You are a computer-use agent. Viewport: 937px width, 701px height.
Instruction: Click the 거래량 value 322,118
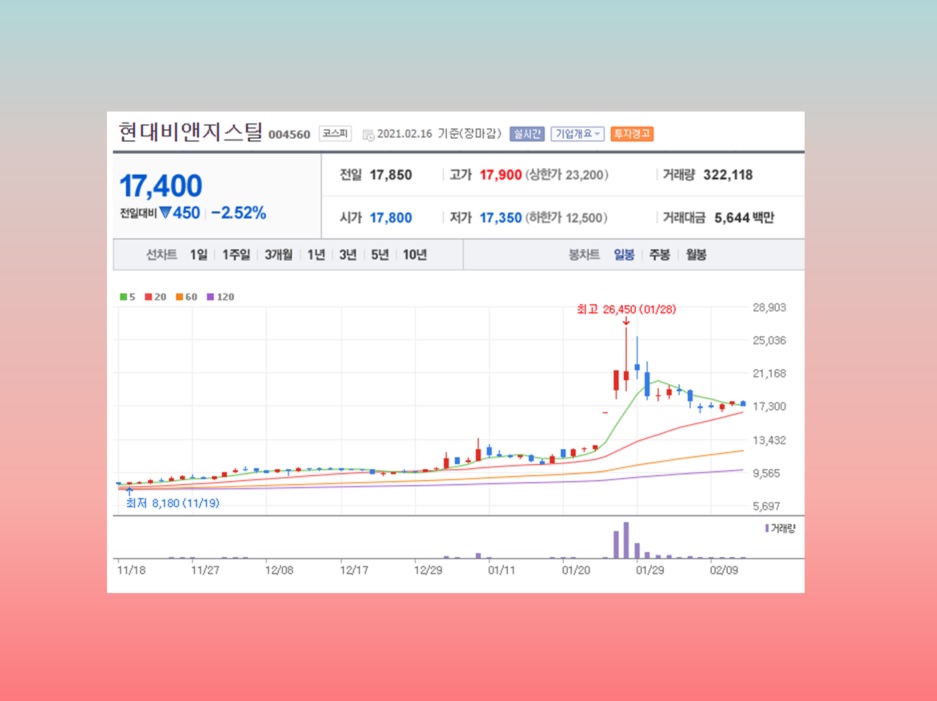tap(728, 175)
